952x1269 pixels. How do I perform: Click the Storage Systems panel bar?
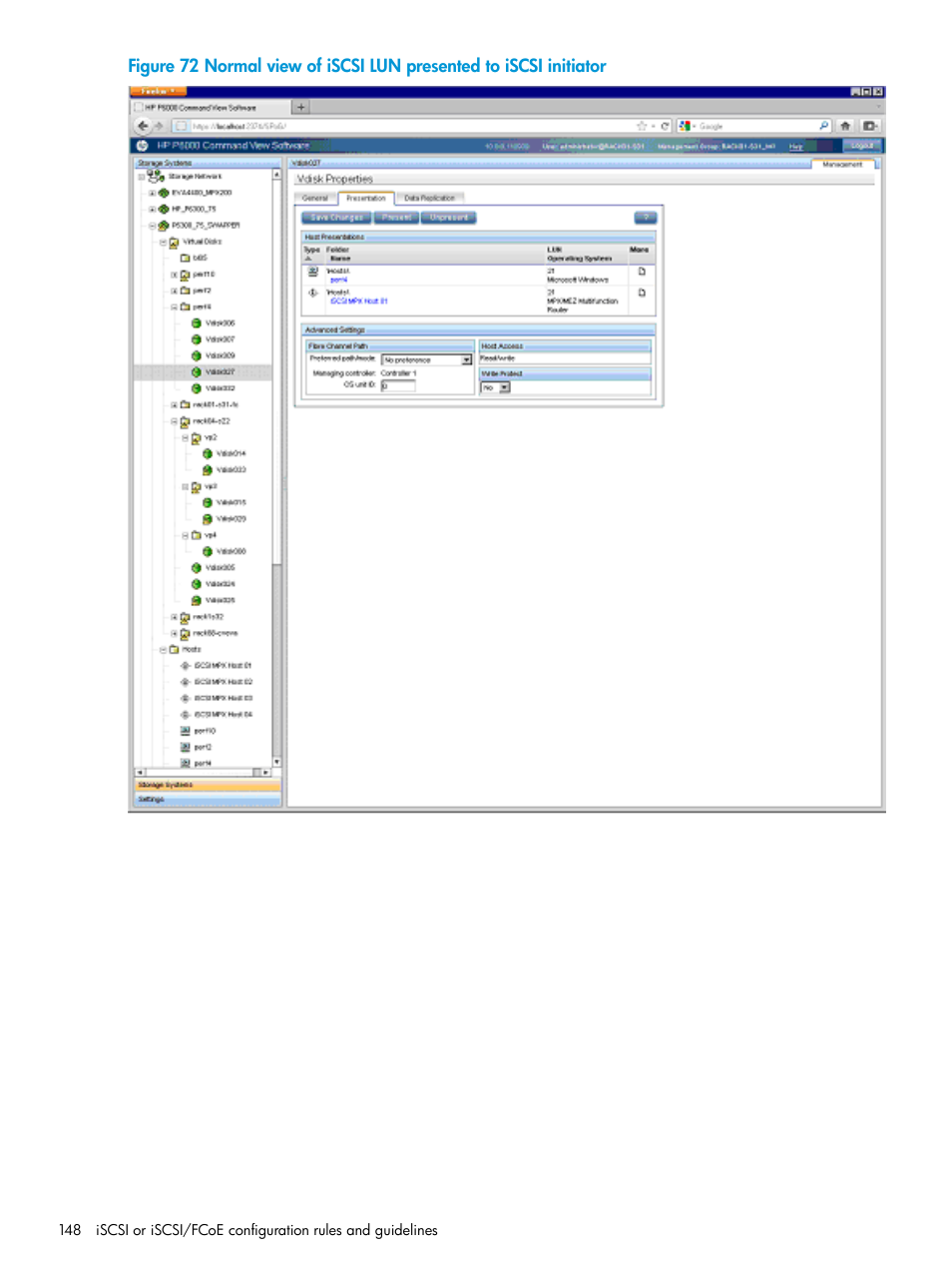tap(208, 785)
